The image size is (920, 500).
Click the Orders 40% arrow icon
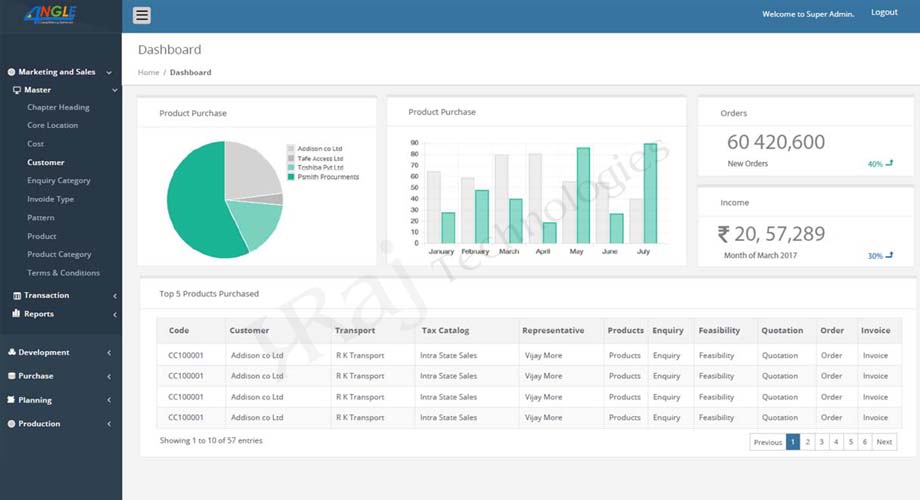889,162
